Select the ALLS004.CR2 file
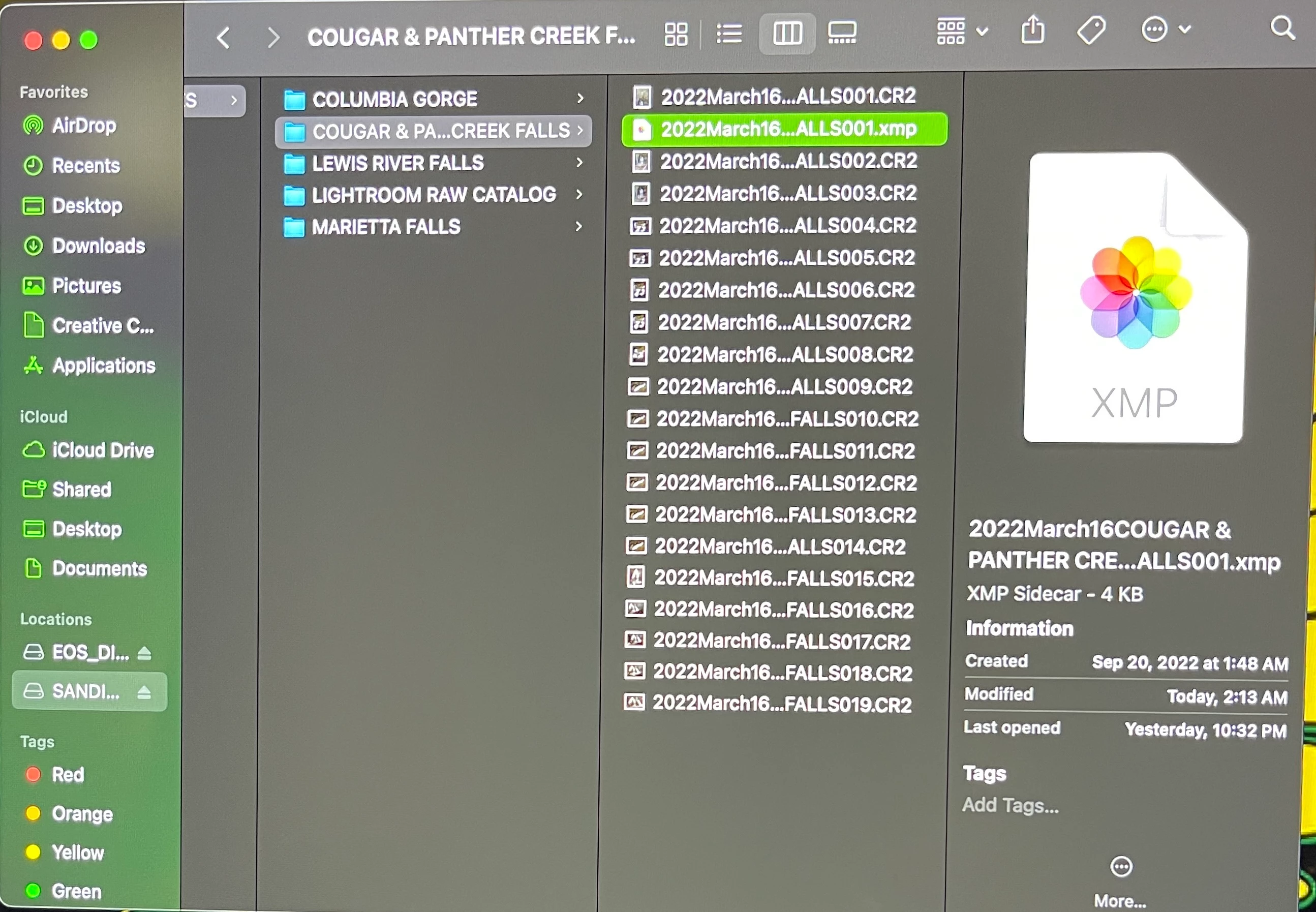Screen dimensions: 1316x912 point(787,226)
